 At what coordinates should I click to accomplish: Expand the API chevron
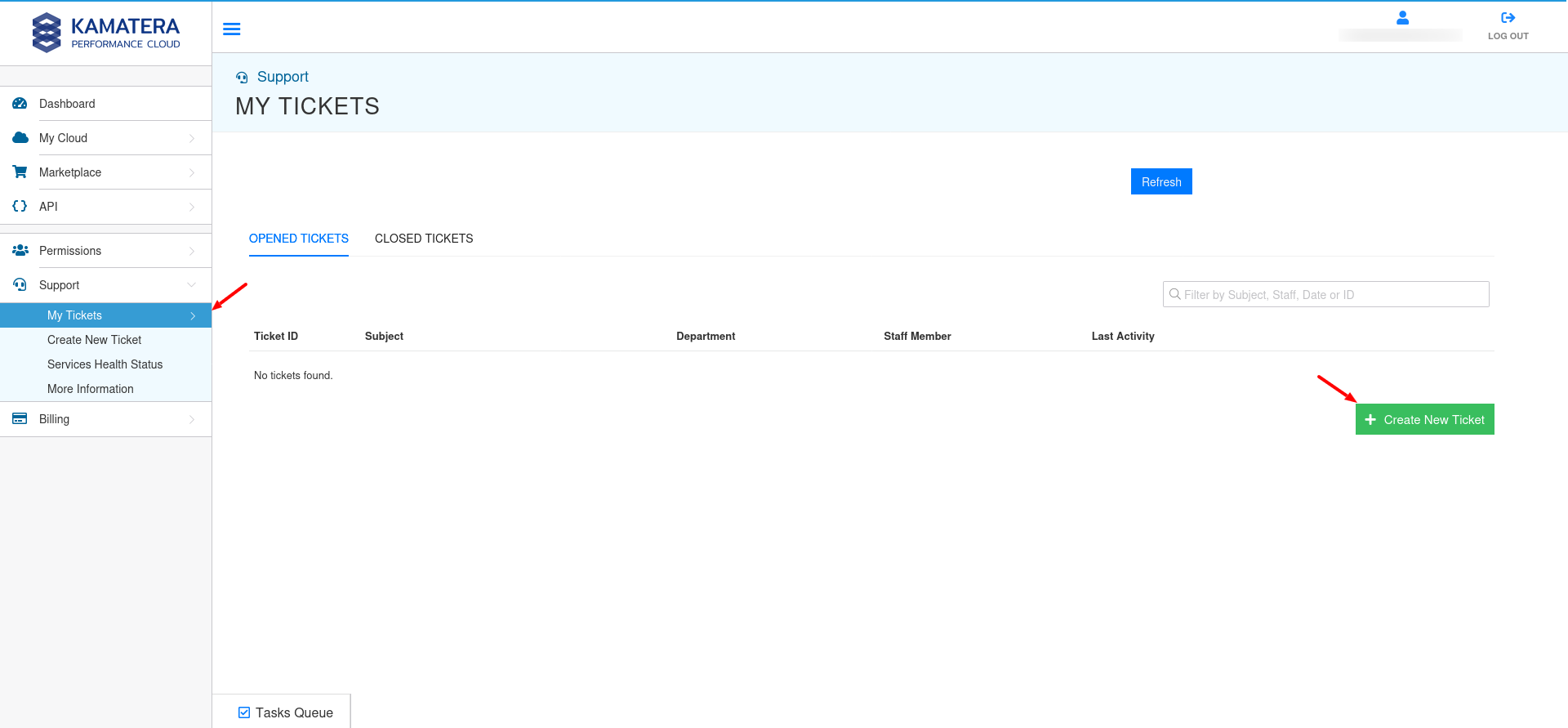192,207
